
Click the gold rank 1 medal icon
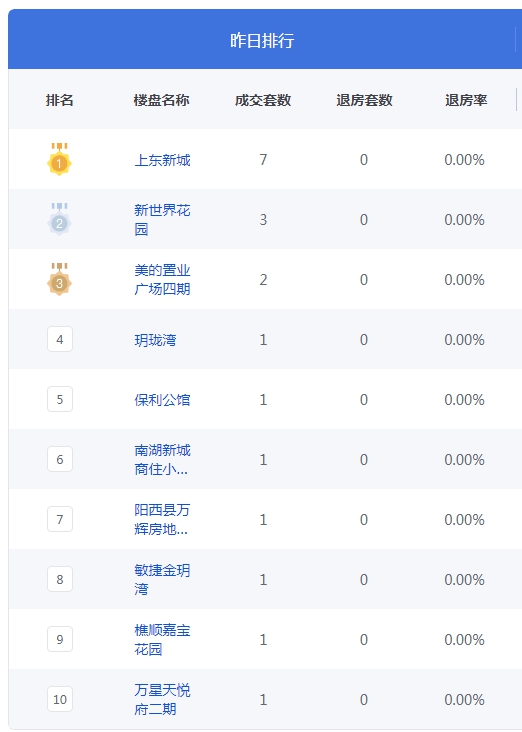pyautogui.click(x=59, y=159)
